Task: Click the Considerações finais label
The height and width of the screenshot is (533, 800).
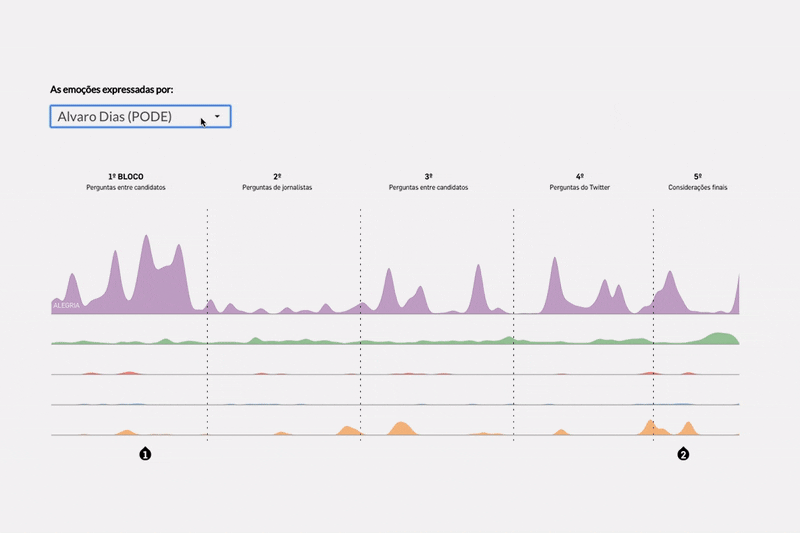Action: [x=698, y=188]
